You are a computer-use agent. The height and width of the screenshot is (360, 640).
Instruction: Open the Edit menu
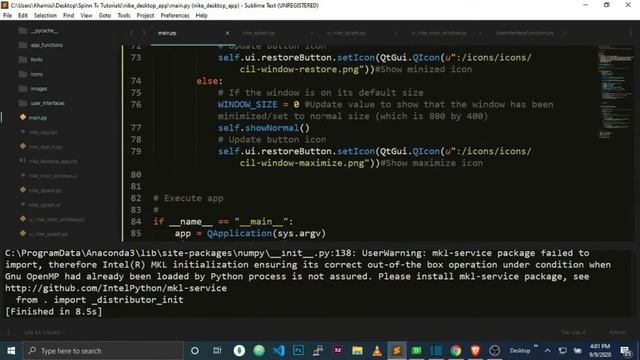[x=23, y=16]
